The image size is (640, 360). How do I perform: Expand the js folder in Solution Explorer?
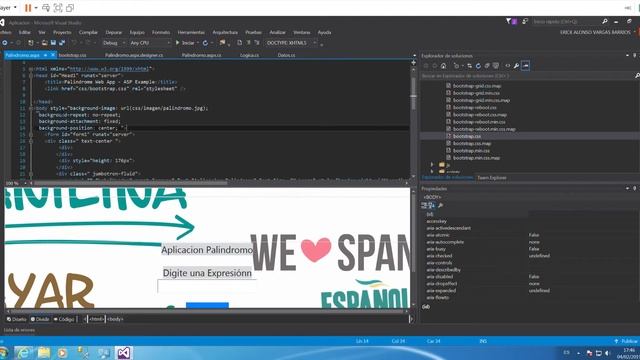pos(432,164)
